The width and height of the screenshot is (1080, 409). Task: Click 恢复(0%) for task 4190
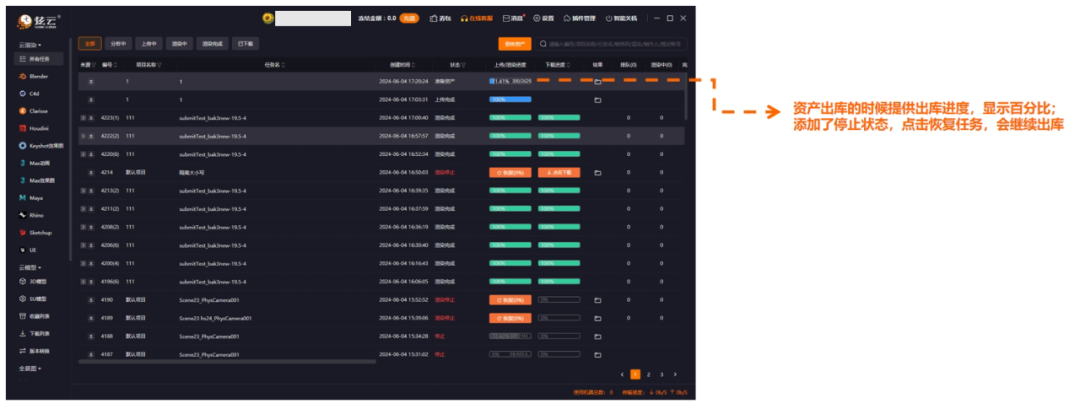510,300
